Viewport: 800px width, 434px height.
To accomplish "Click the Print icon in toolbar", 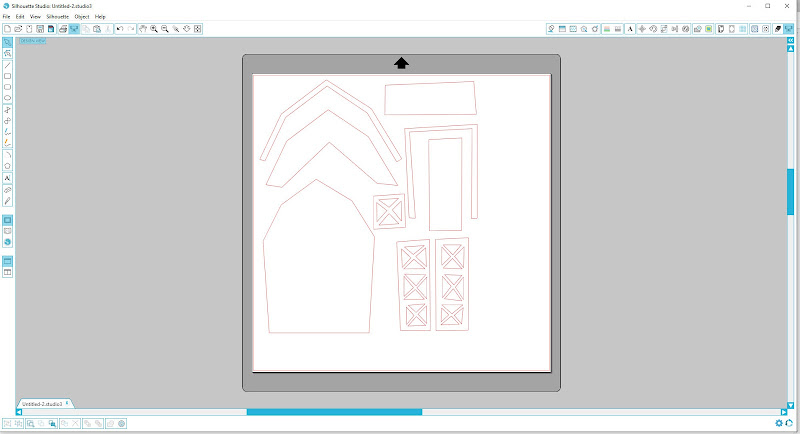I will click(x=63, y=29).
